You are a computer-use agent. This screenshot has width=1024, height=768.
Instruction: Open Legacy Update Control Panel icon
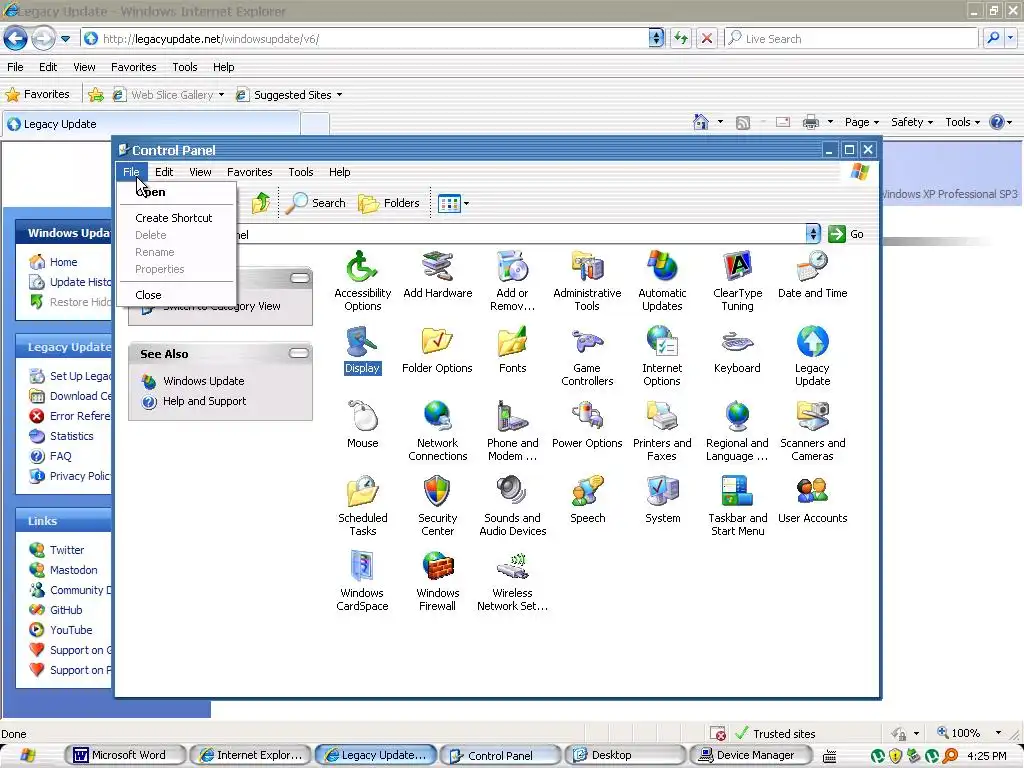(x=812, y=357)
